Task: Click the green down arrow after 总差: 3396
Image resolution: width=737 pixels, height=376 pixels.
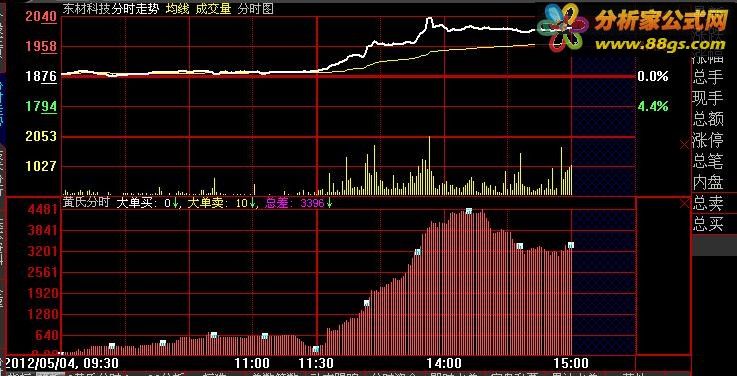Action: pos(329,203)
